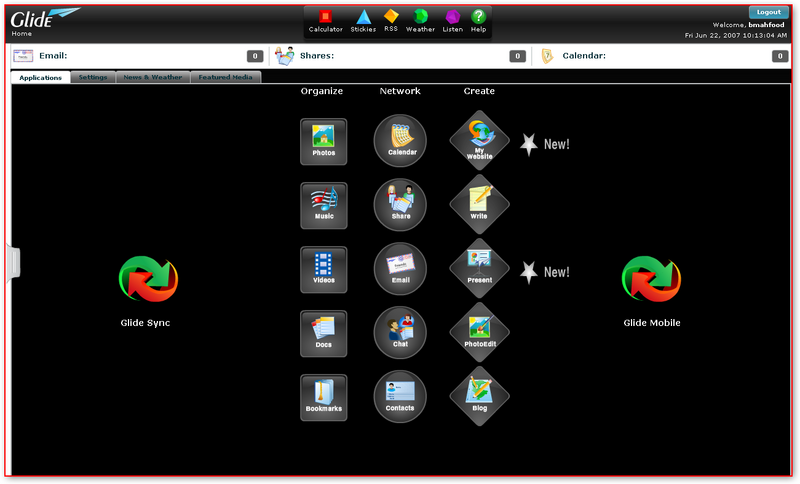Open the Listen player icon

(453, 21)
